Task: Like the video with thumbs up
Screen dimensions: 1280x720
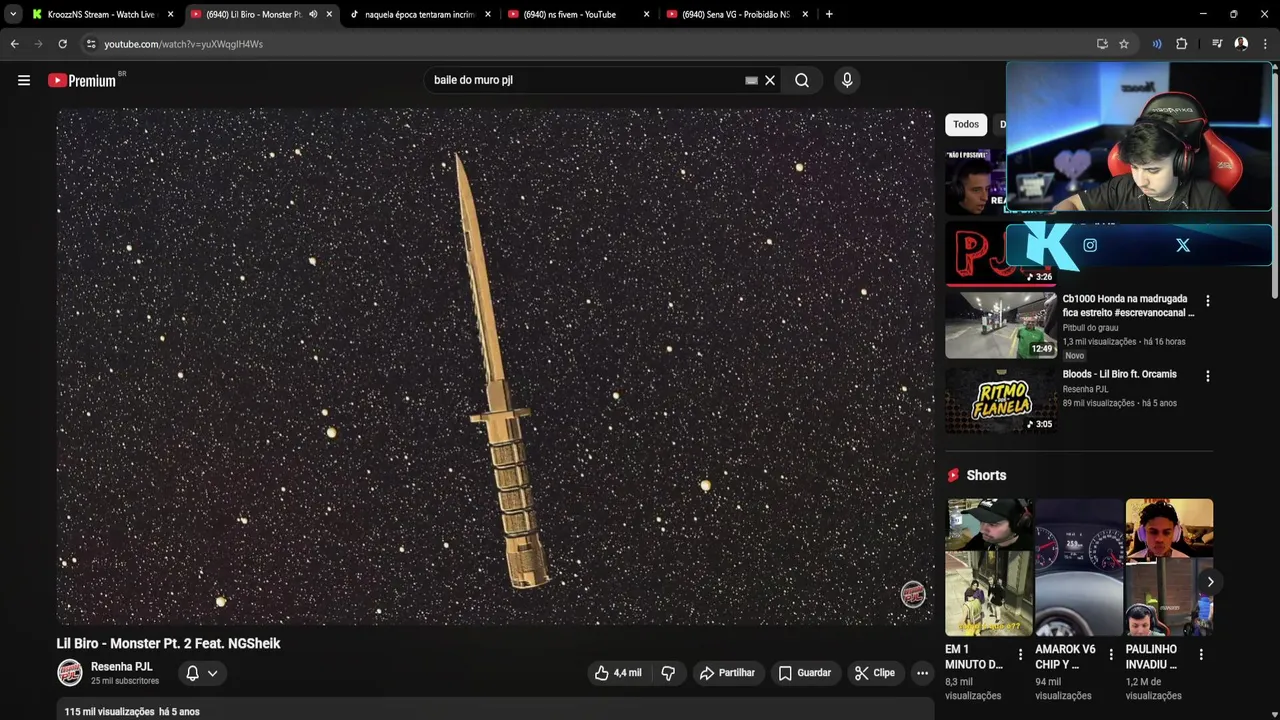Action: pyautogui.click(x=617, y=673)
